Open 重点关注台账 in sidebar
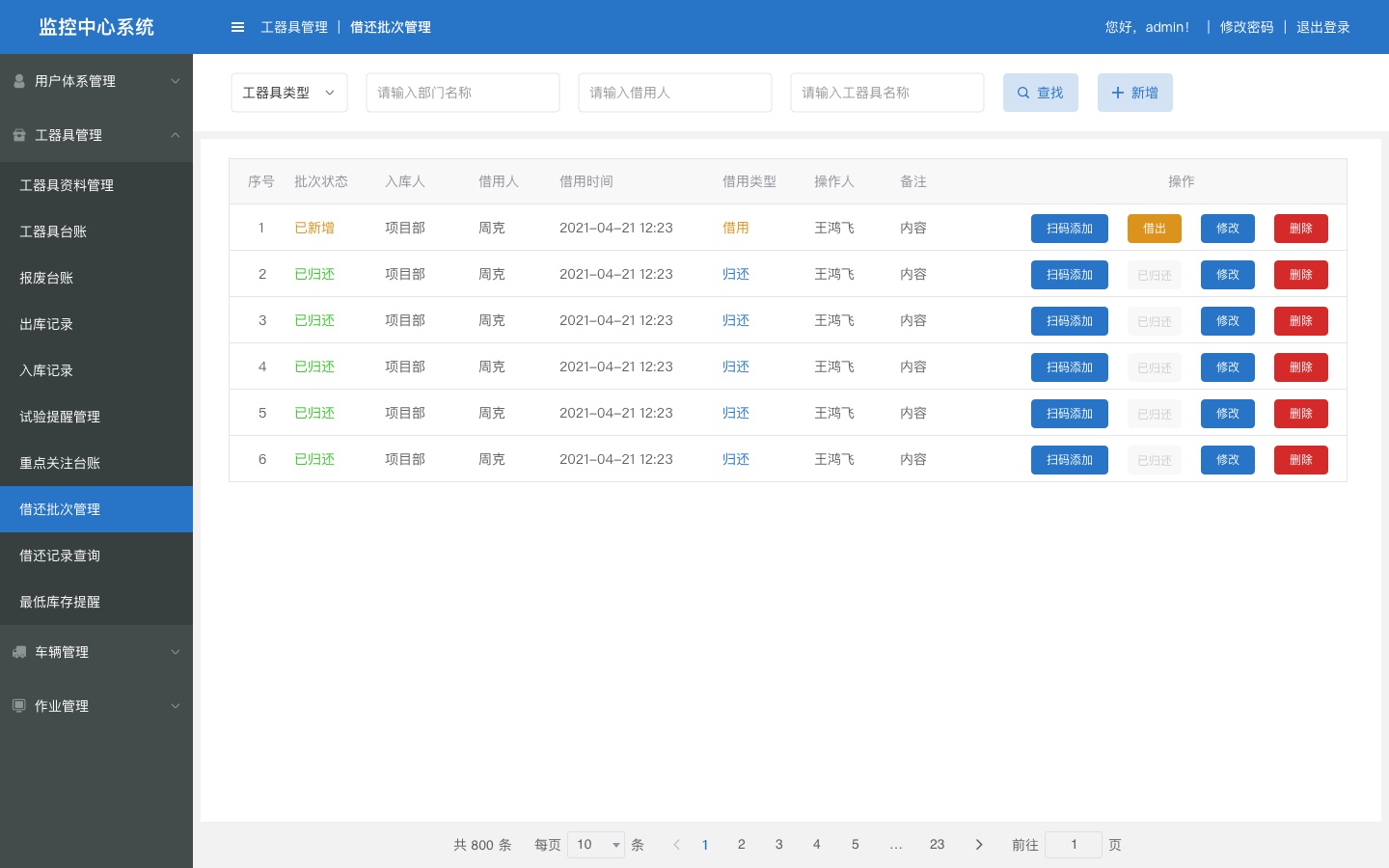 tap(96, 463)
